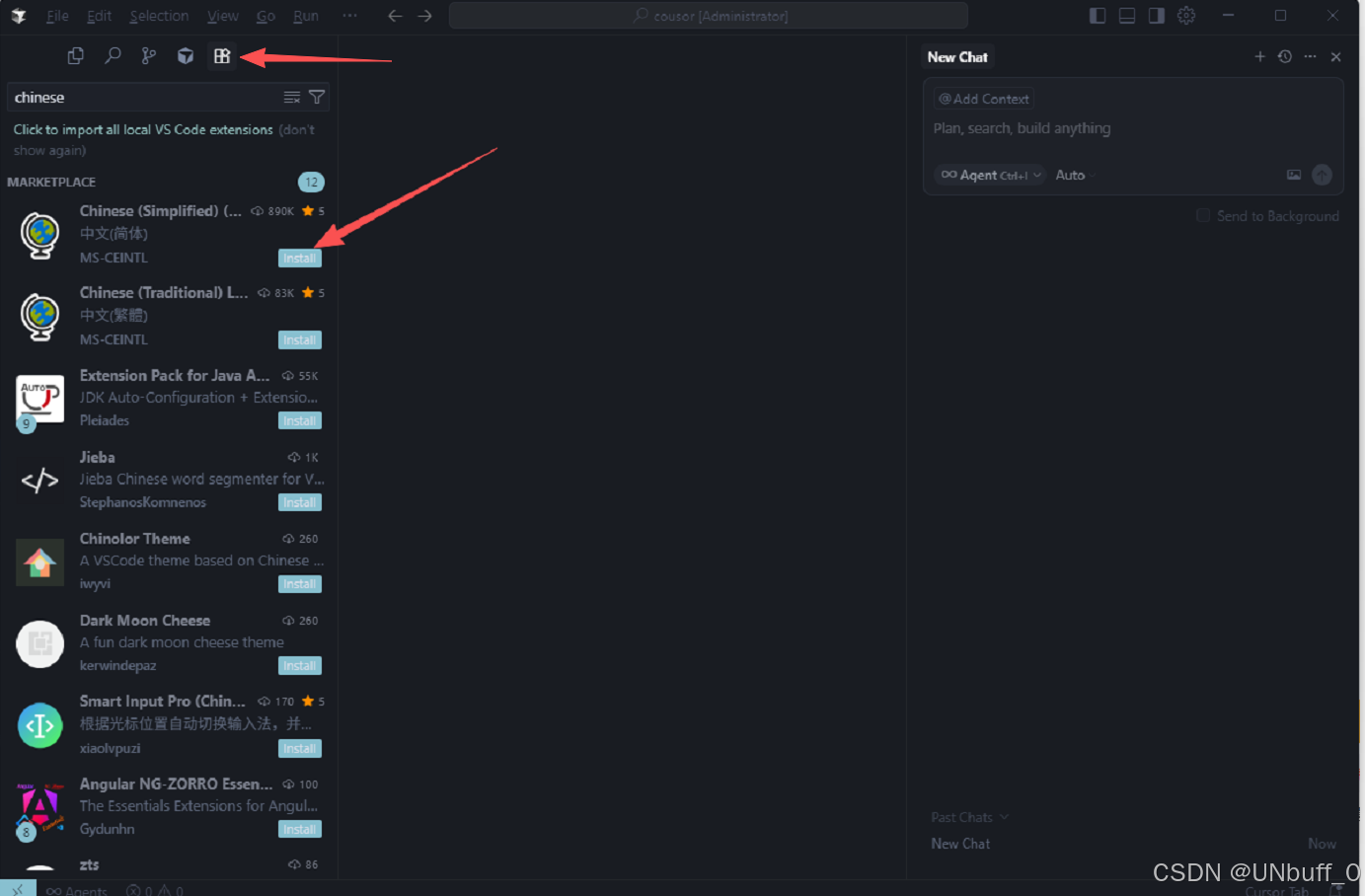This screenshot has width=1365, height=896.
Task: Open the Agent mode dropdown
Action: [x=990, y=175]
